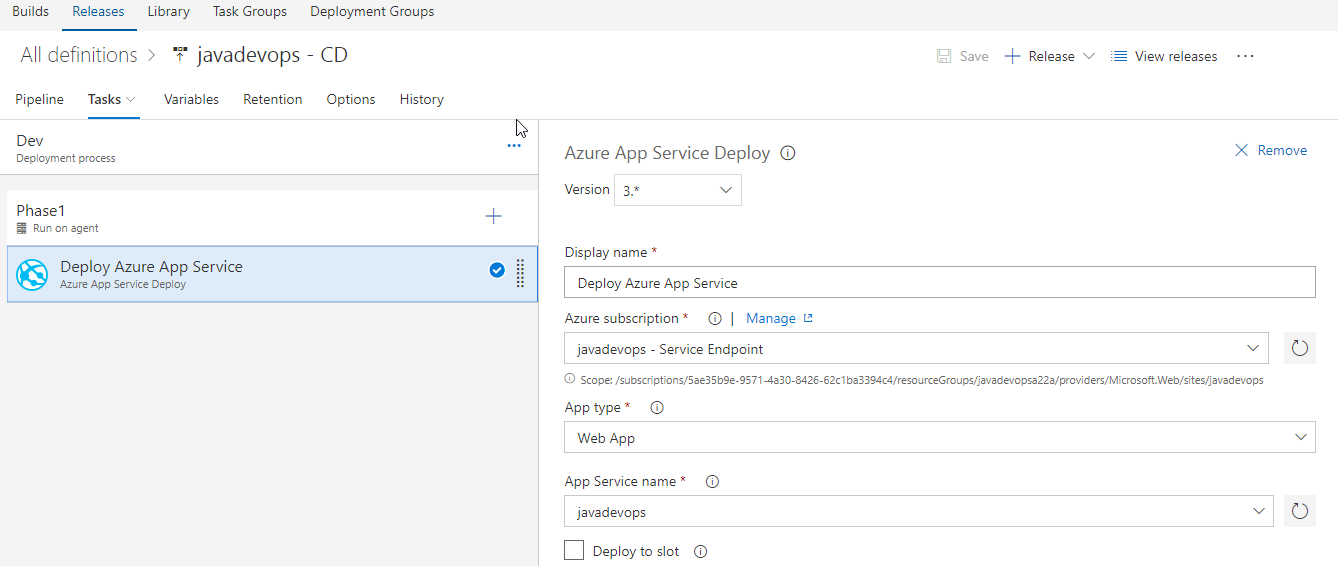This screenshot has height=566, width=1338.
Task: Click the floppy disk Save icon
Action: point(944,56)
